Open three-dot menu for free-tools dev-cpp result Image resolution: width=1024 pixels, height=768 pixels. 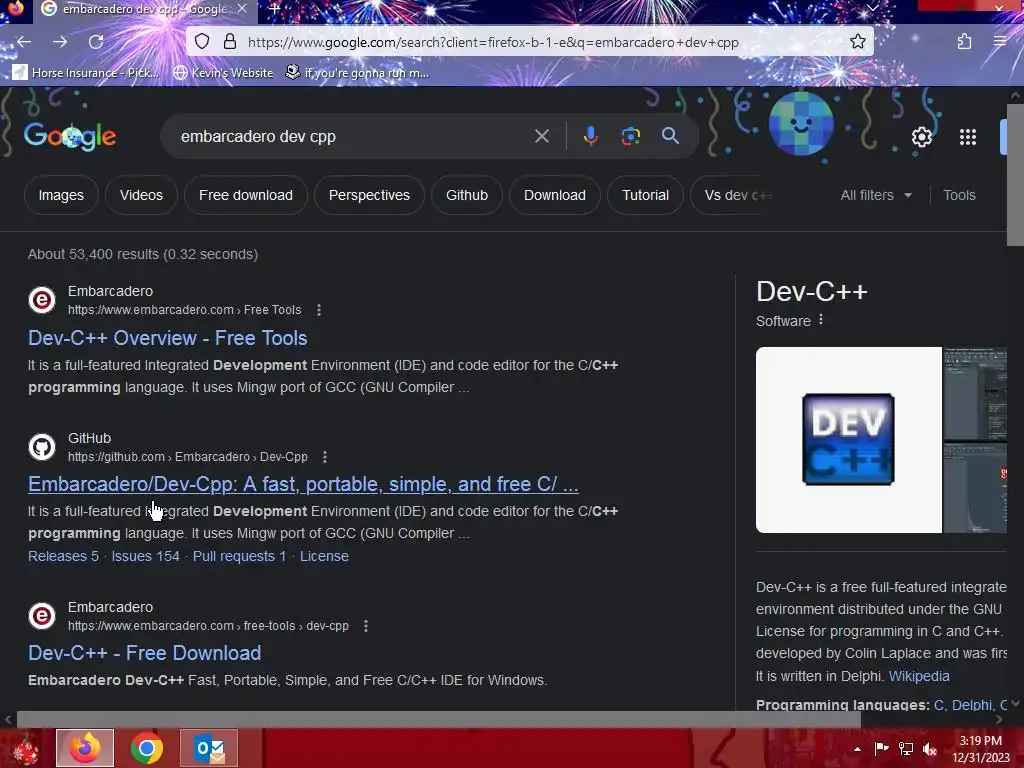(x=366, y=626)
